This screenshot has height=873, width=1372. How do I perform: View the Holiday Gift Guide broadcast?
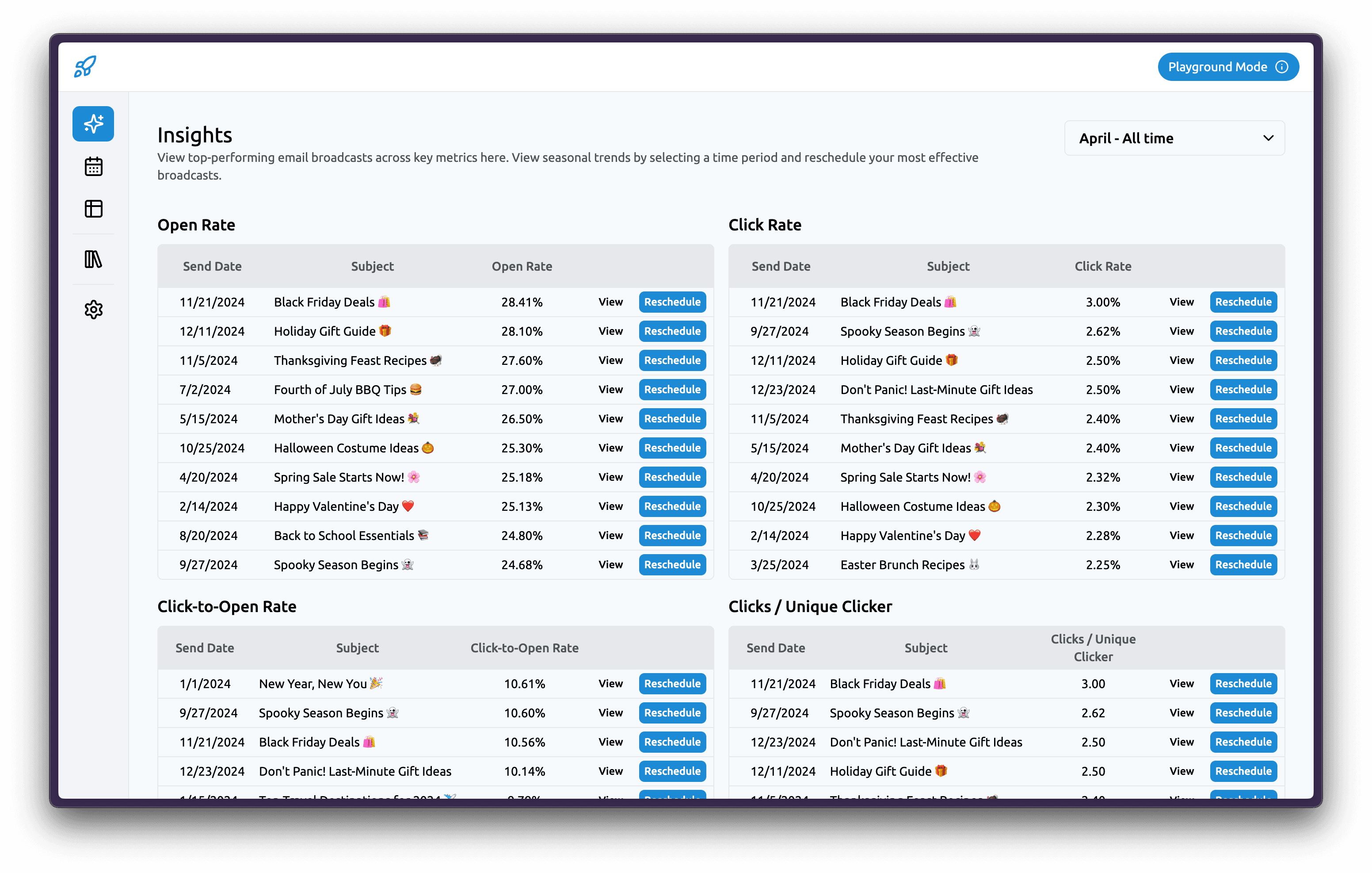pos(610,330)
